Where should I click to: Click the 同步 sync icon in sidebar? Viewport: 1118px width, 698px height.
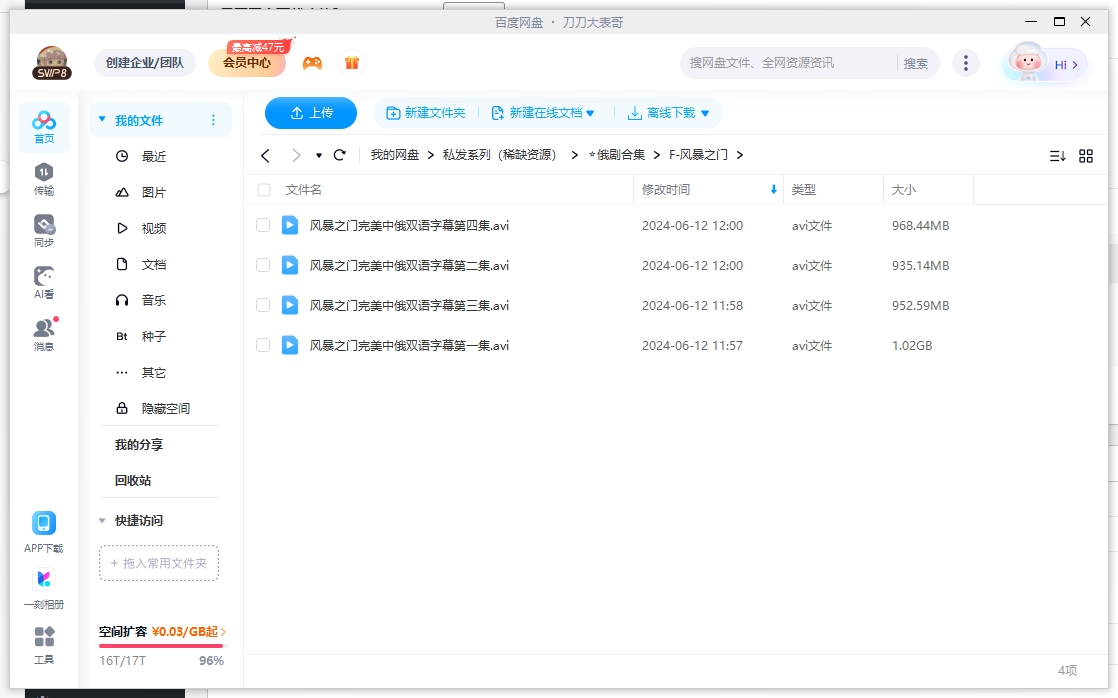pos(42,225)
